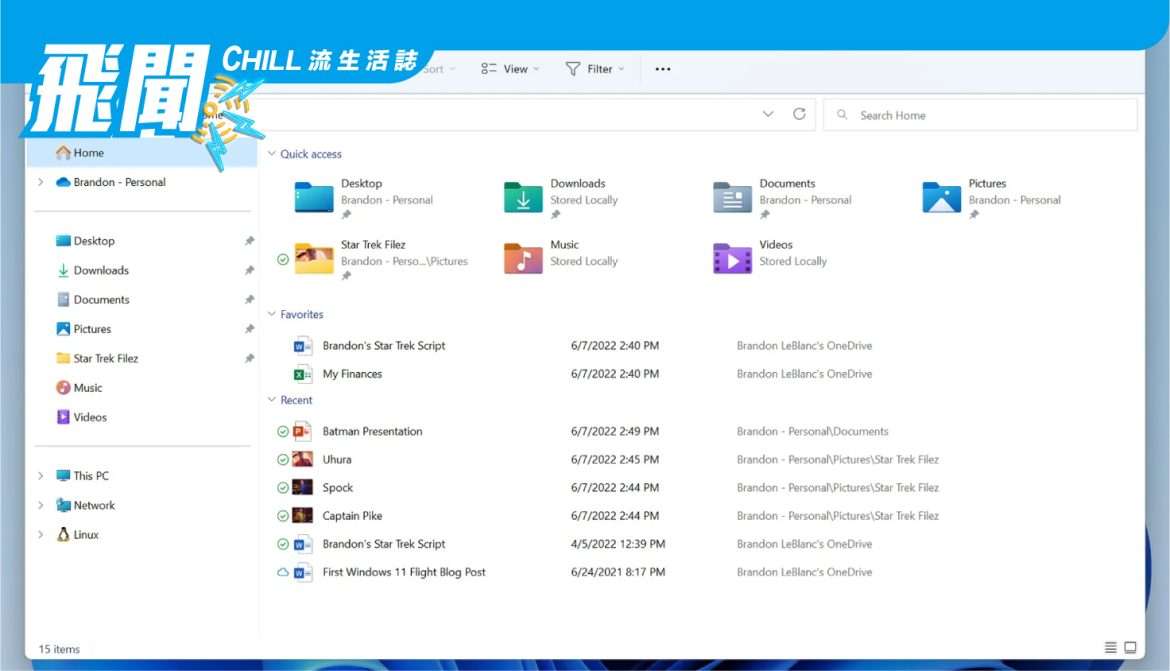Expand the This PC tree node
Screen dimensions: 1170x671
[41, 475]
